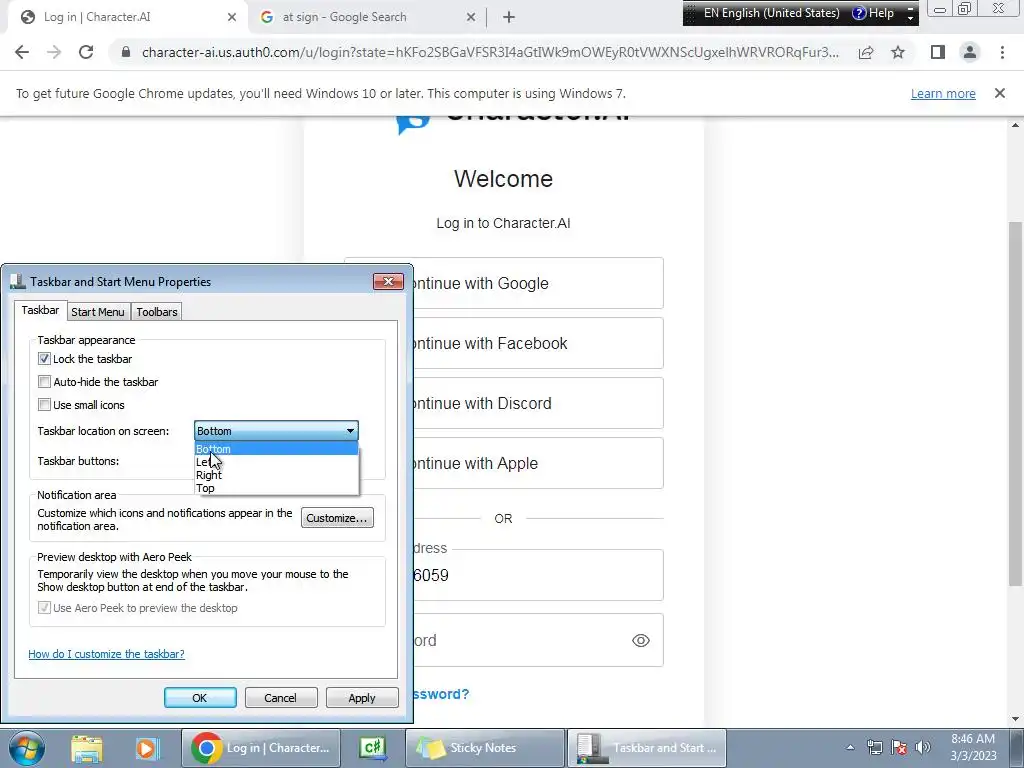The width and height of the screenshot is (1024, 768).
Task: Click Apply in Taskbar properties
Action: click(362, 697)
